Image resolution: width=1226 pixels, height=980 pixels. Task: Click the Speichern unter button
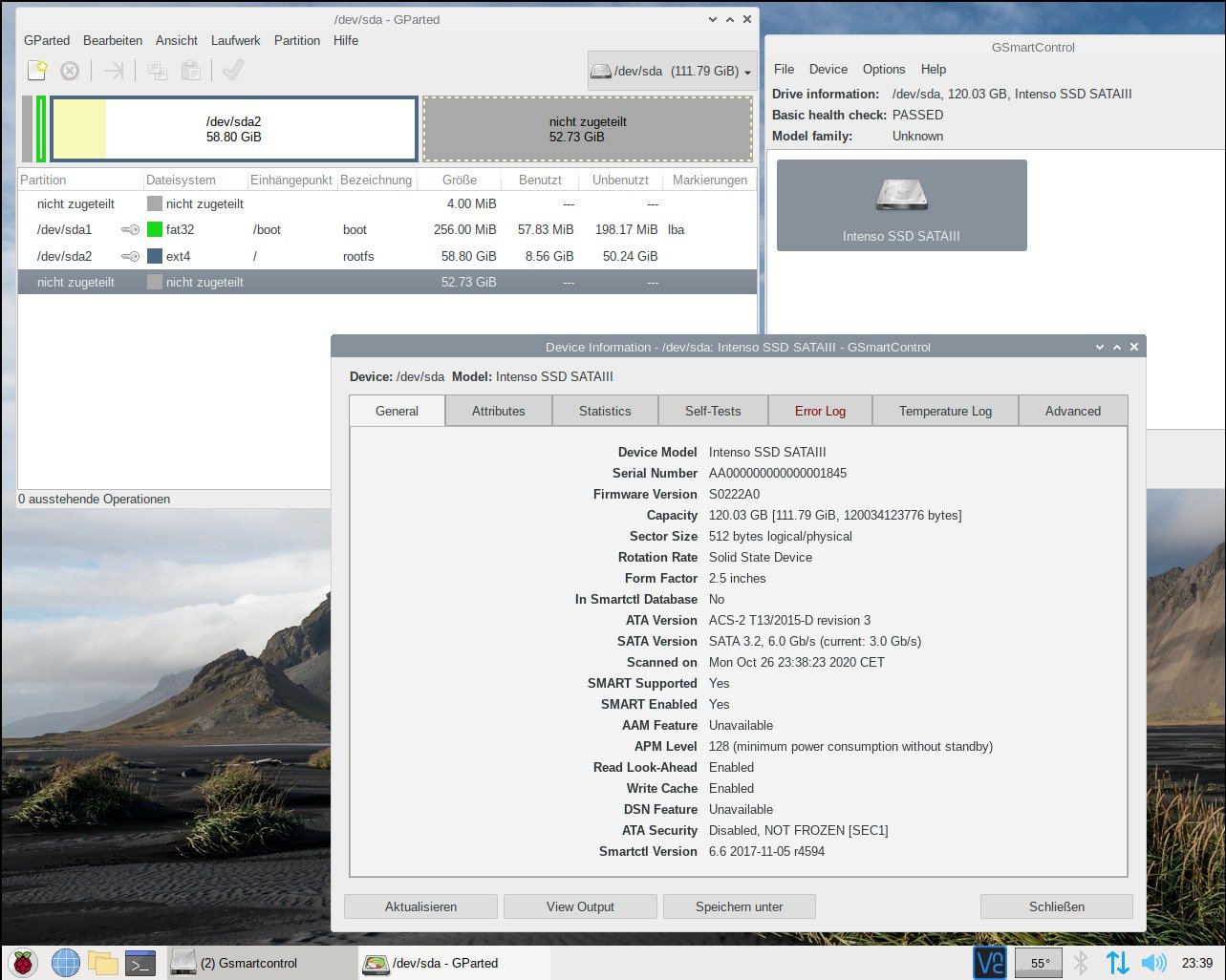740,906
